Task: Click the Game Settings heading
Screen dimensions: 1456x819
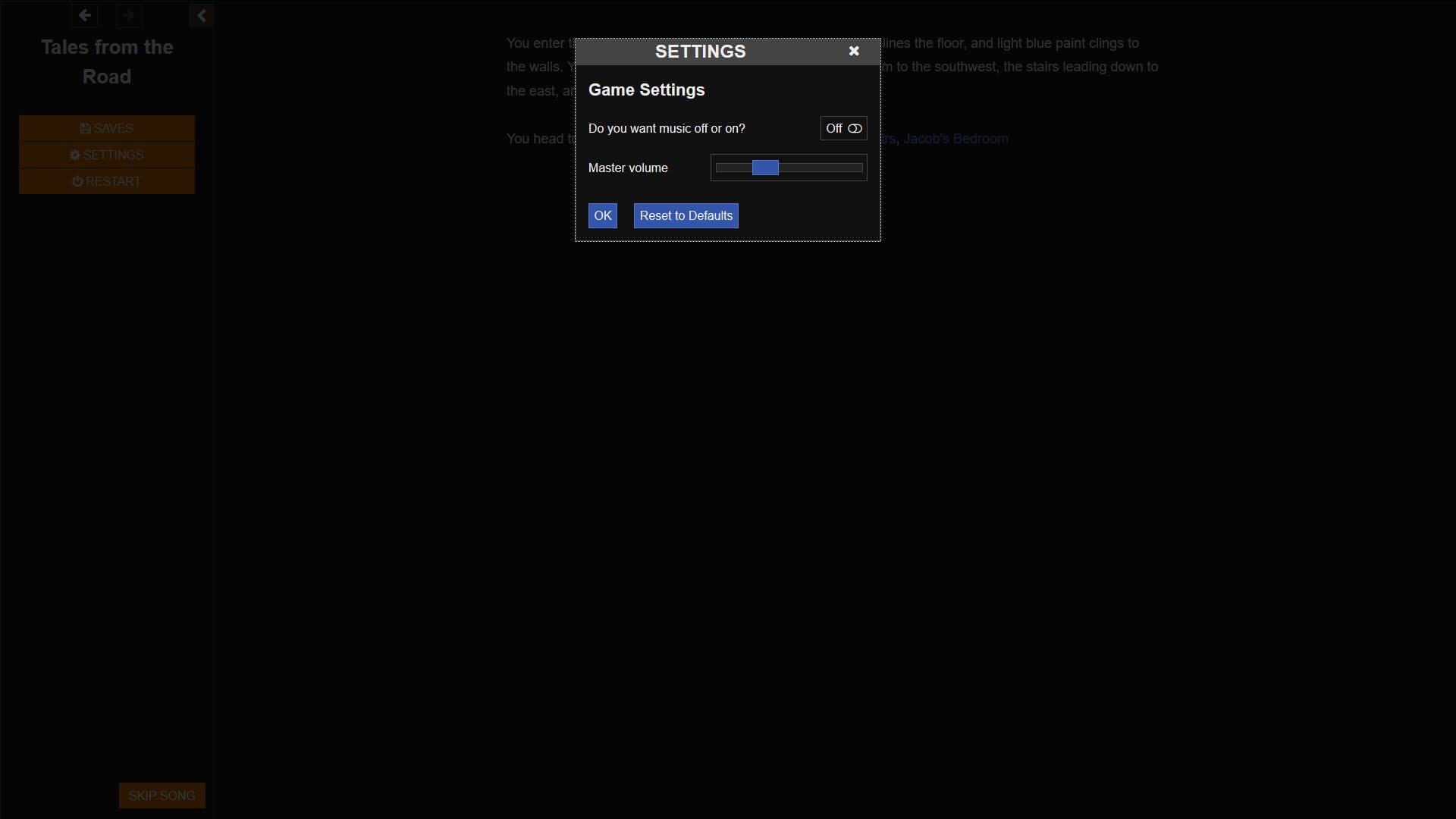Action: tap(647, 89)
